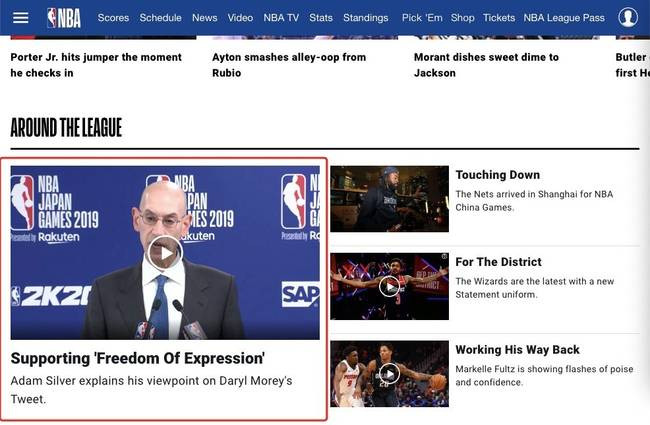The height and width of the screenshot is (425, 650).
Task: Select NBA League Pass
Action: click(564, 18)
